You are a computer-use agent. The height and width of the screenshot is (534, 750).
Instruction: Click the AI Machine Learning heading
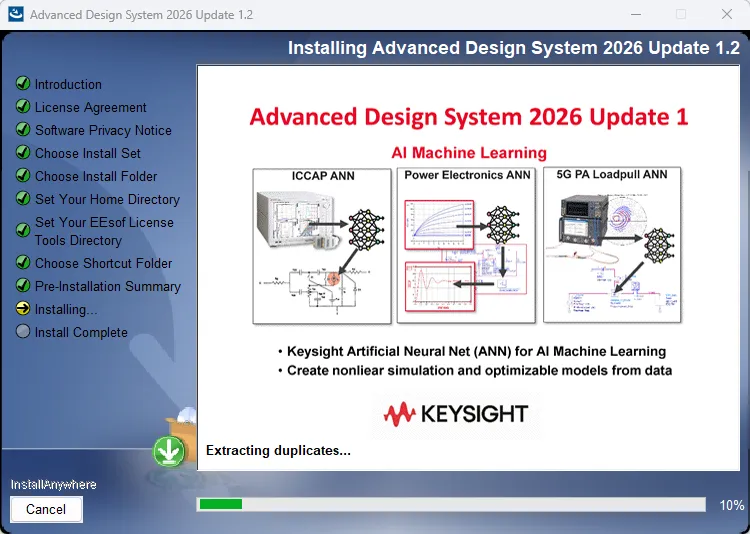469,153
